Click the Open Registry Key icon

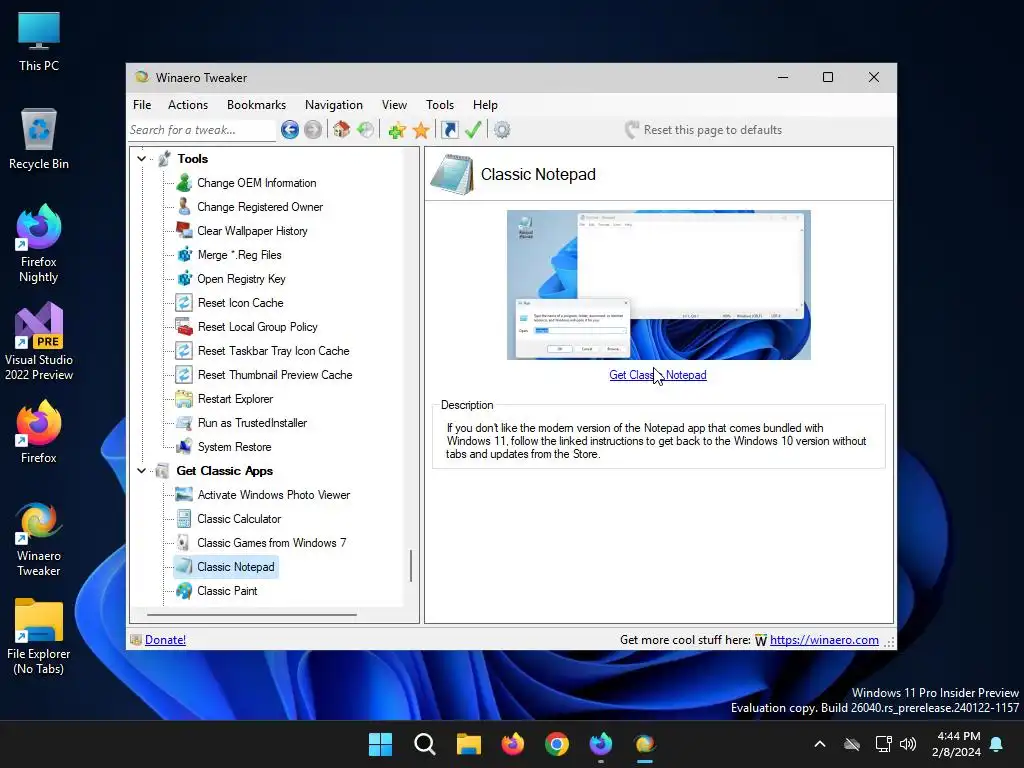pos(184,279)
